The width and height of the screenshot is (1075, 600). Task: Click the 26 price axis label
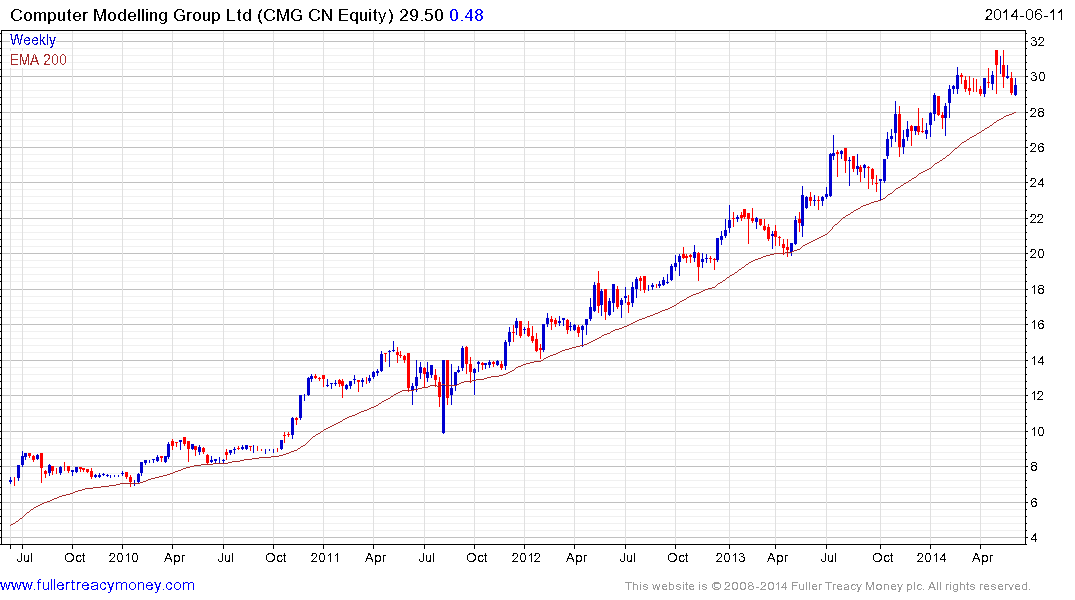[1037, 148]
